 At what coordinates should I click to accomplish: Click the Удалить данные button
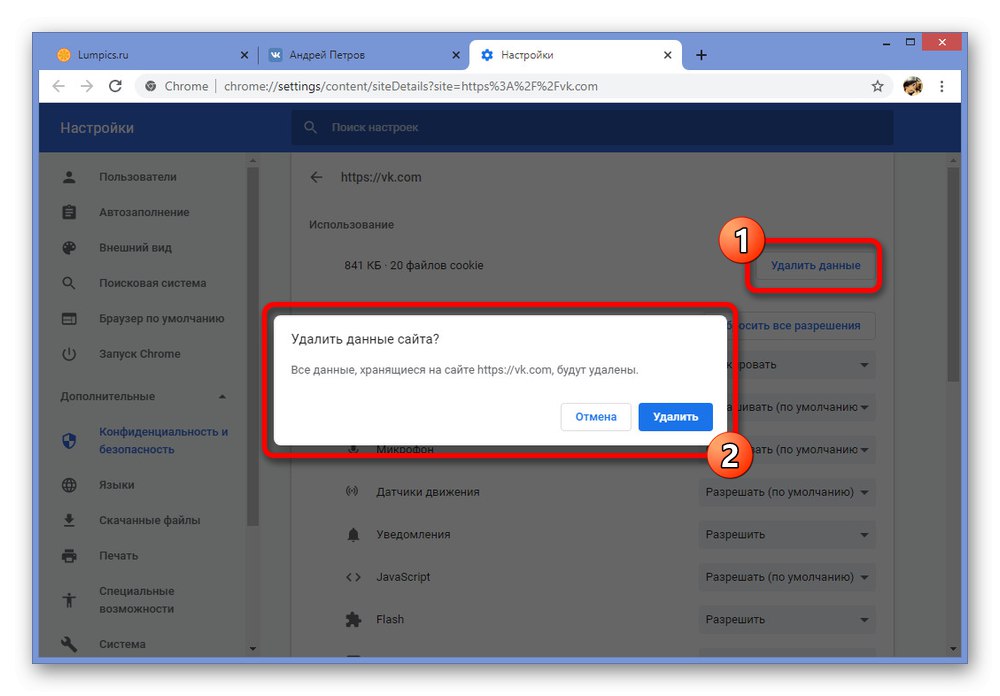pyautogui.click(x=815, y=265)
